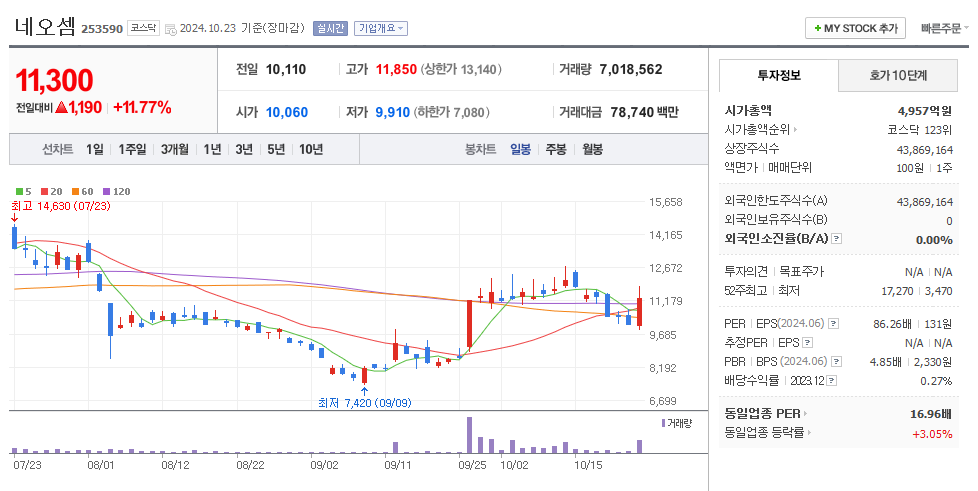Screen dimensions: 978x491
Task: Open the help icon next to PER EPS(2024.06)
Action: pos(833,324)
